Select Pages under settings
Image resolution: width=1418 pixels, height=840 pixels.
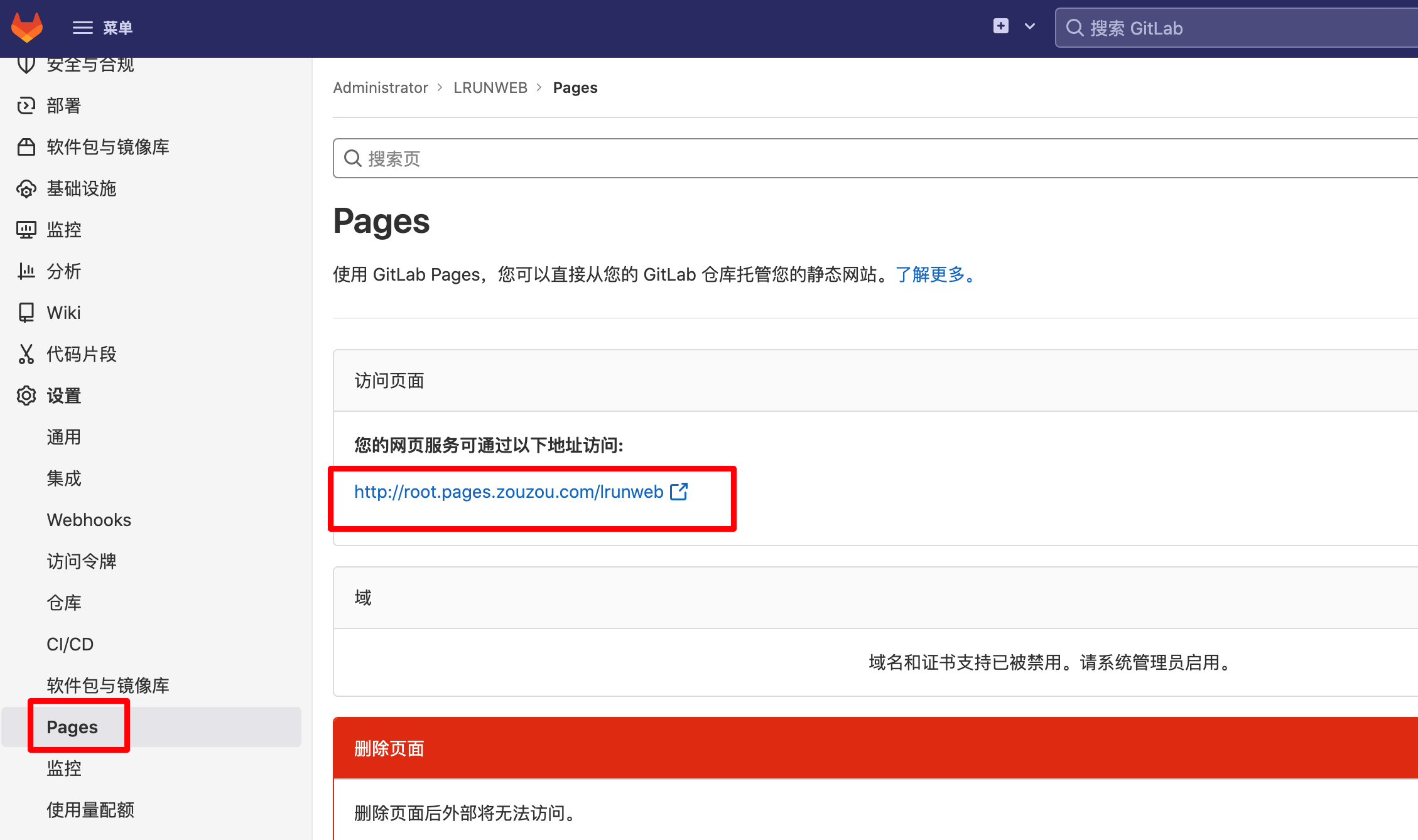coord(72,727)
